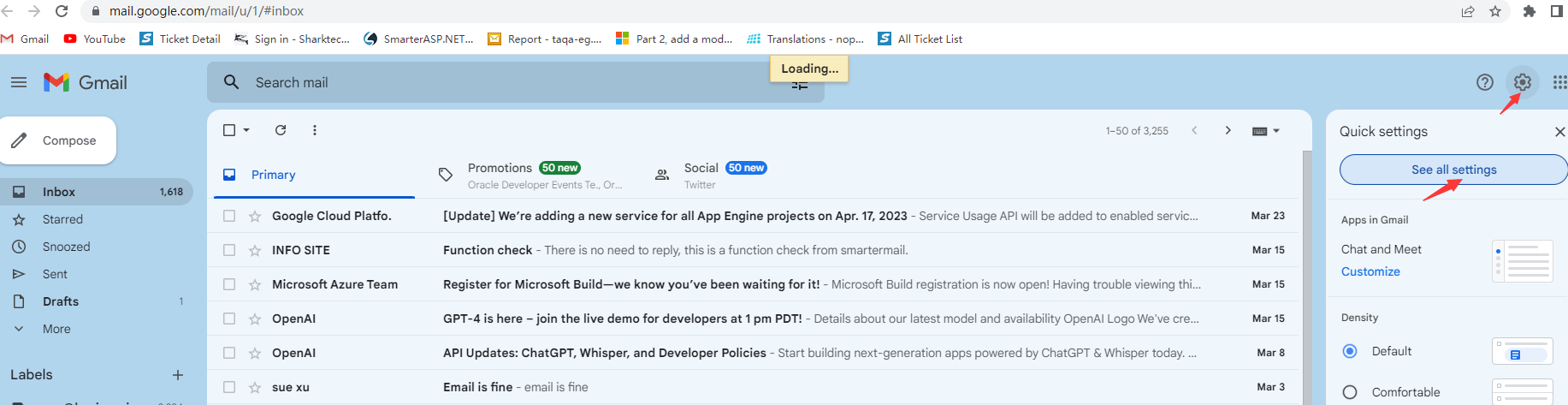Go to the next page of emails

coord(1228,130)
